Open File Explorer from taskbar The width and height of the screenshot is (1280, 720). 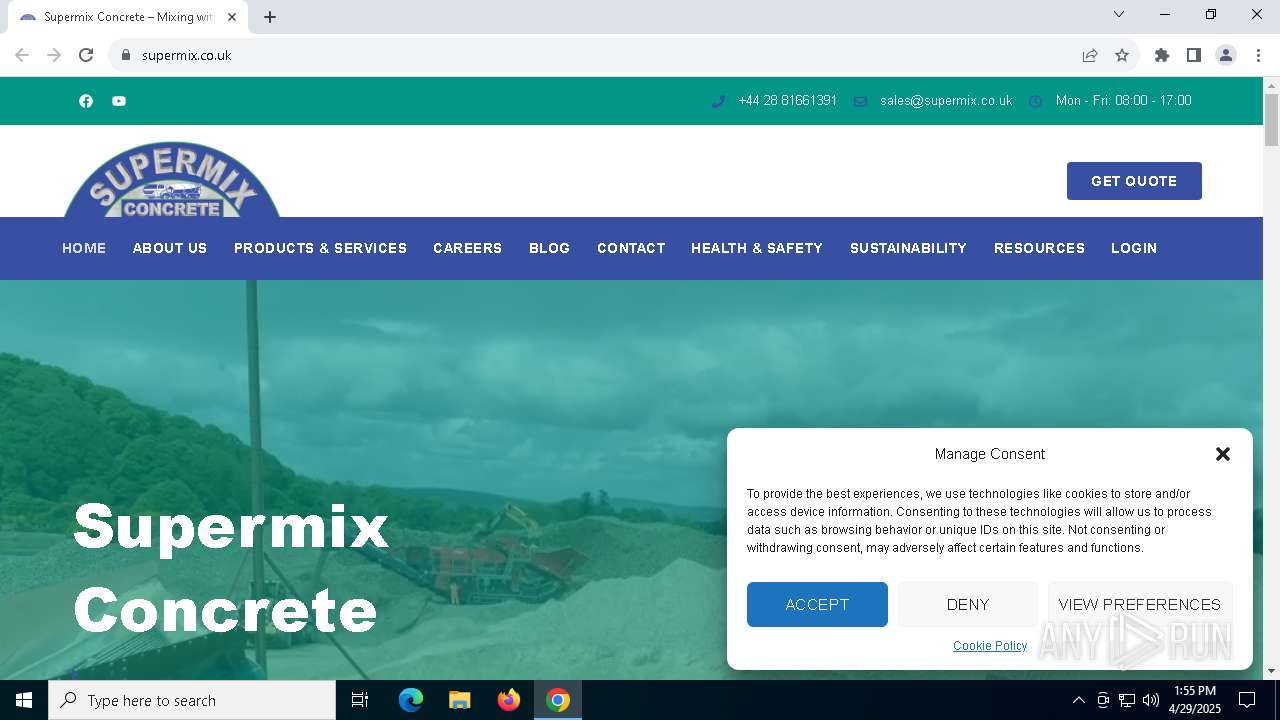[x=460, y=700]
